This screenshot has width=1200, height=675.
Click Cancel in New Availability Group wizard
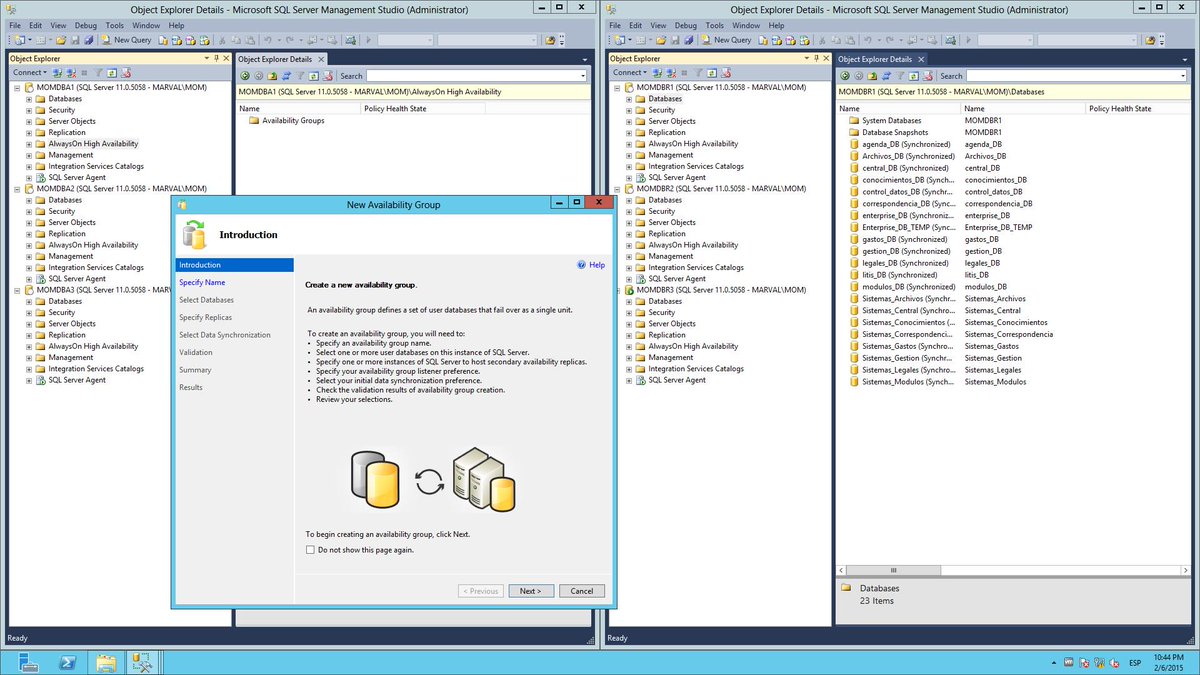[582, 591]
